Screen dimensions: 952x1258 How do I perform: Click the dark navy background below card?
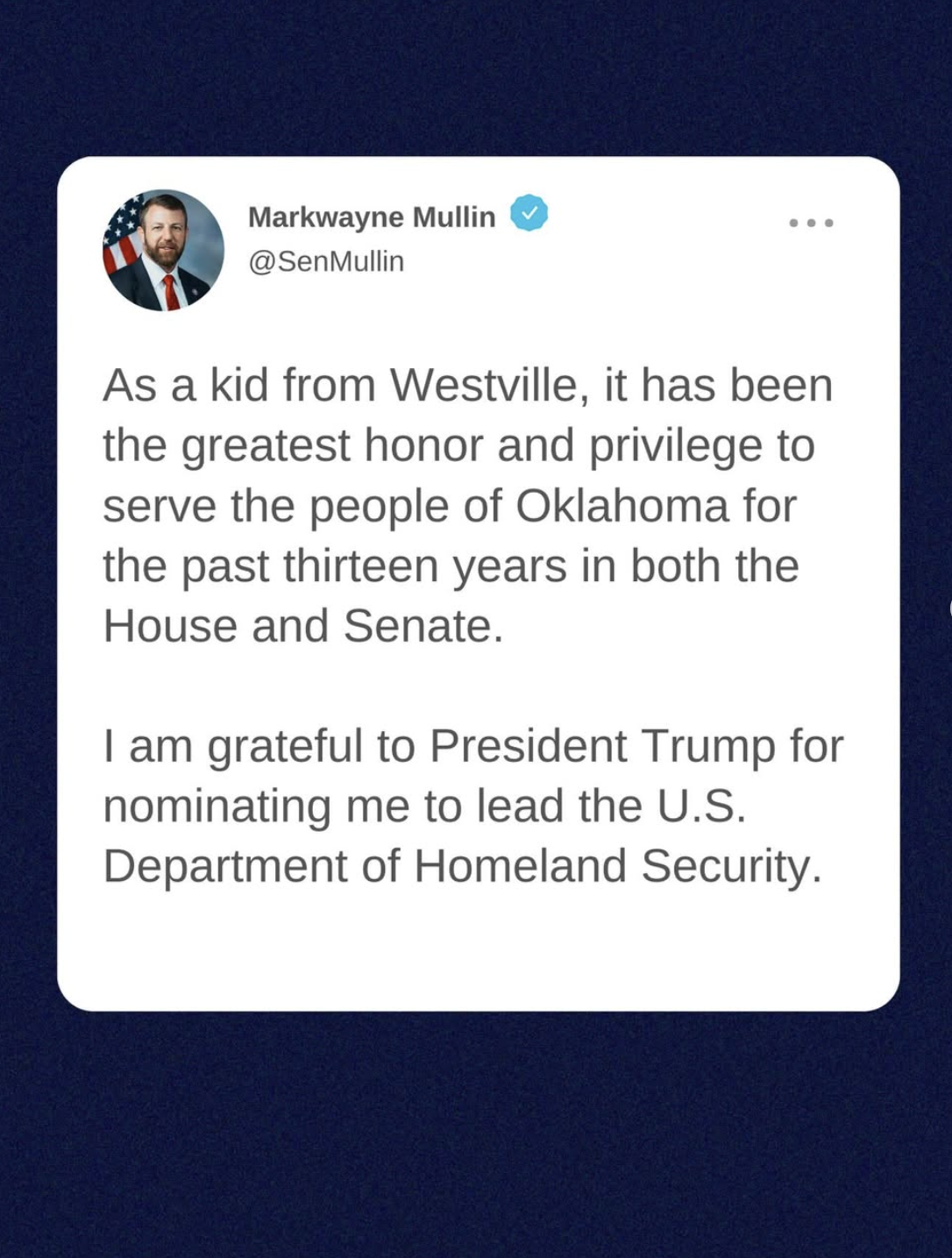[476, 1131]
